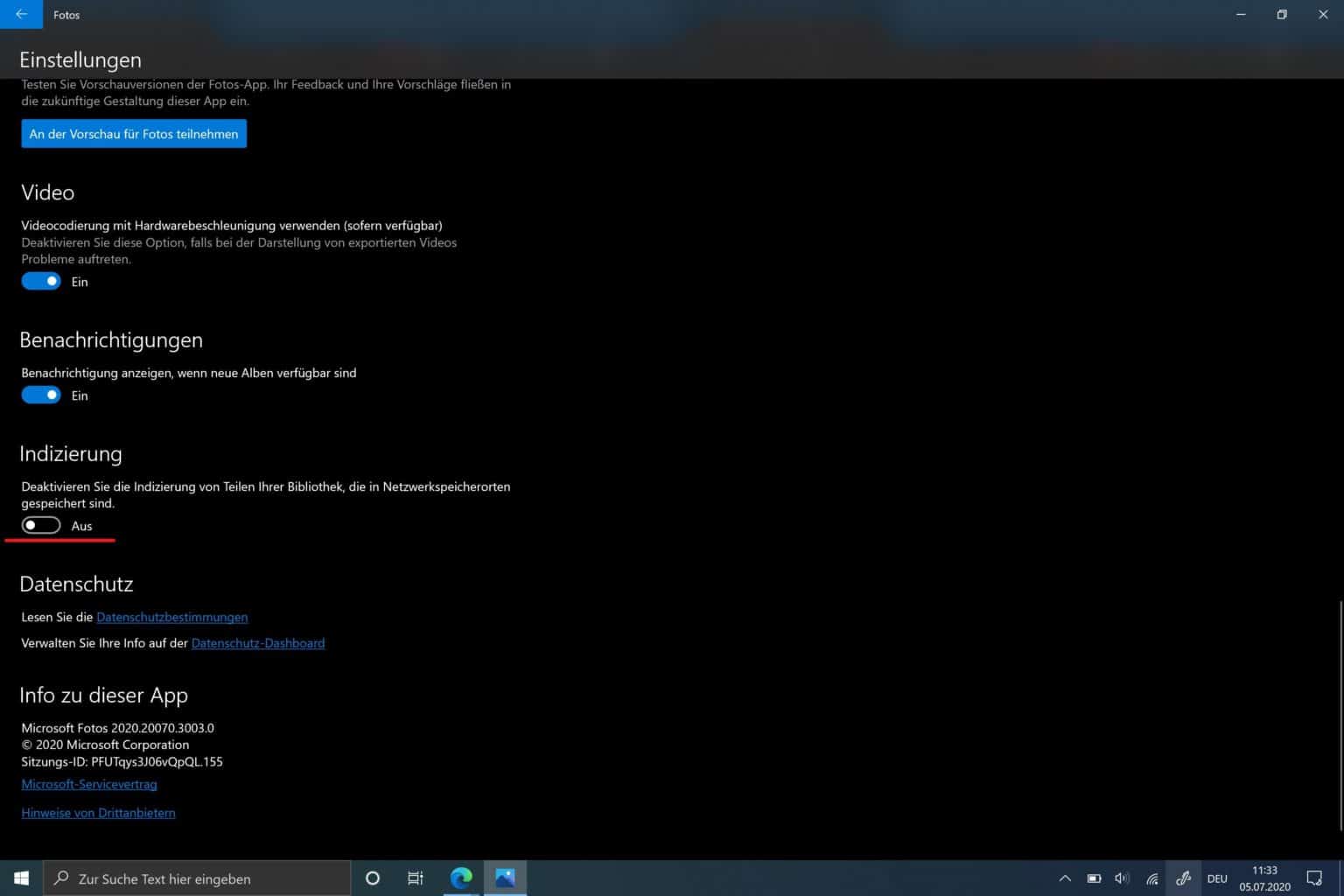
Task: Enable the Indizierung network indexing toggle
Action: point(40,525)
